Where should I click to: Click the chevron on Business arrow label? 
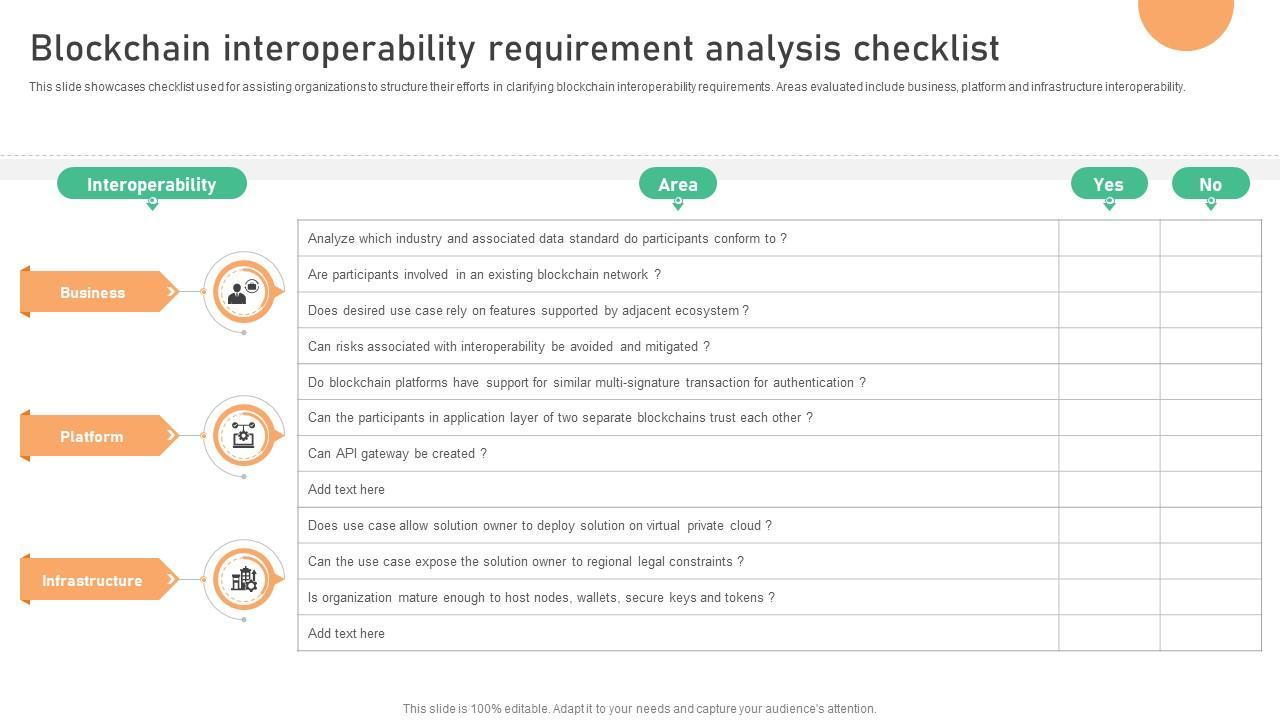coord(171,292)
